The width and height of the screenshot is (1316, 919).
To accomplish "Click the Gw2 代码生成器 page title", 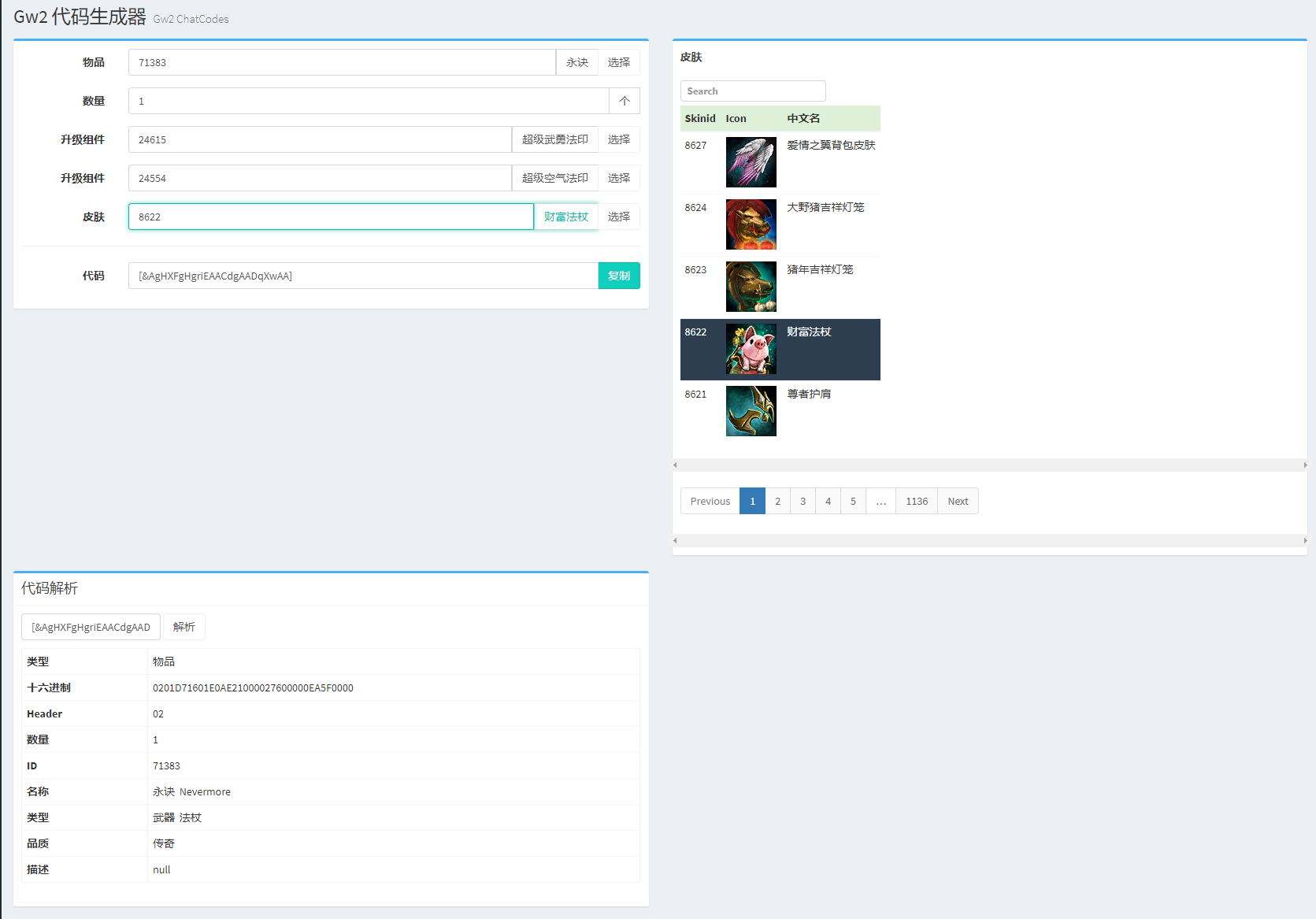I will pos(80,17).
